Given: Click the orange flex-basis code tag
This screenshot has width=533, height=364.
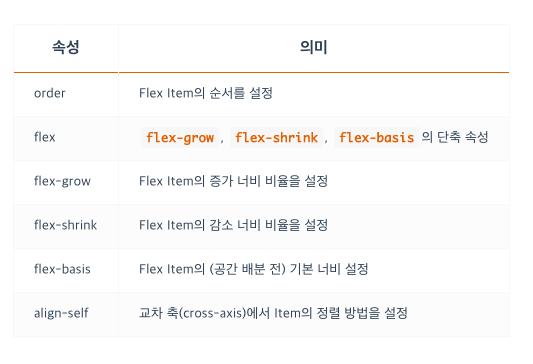Looking at the screenshot, I should (377, 138).
